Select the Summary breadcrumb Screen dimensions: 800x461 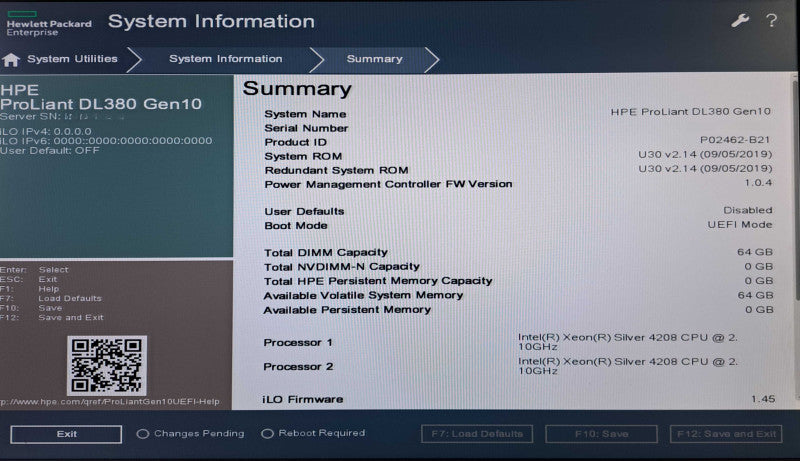374,59
